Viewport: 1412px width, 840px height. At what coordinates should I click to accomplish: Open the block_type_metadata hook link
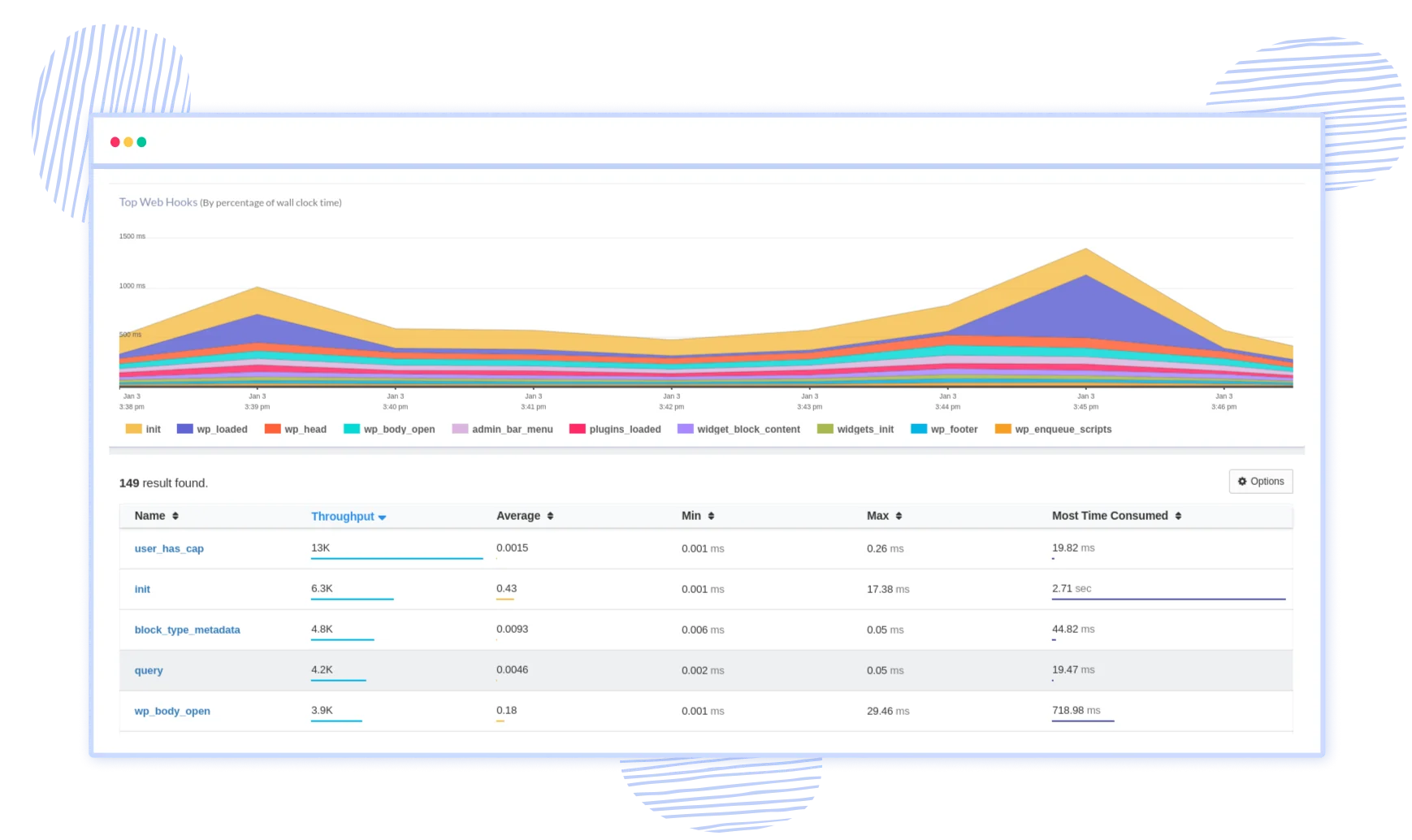pos(187,630)
